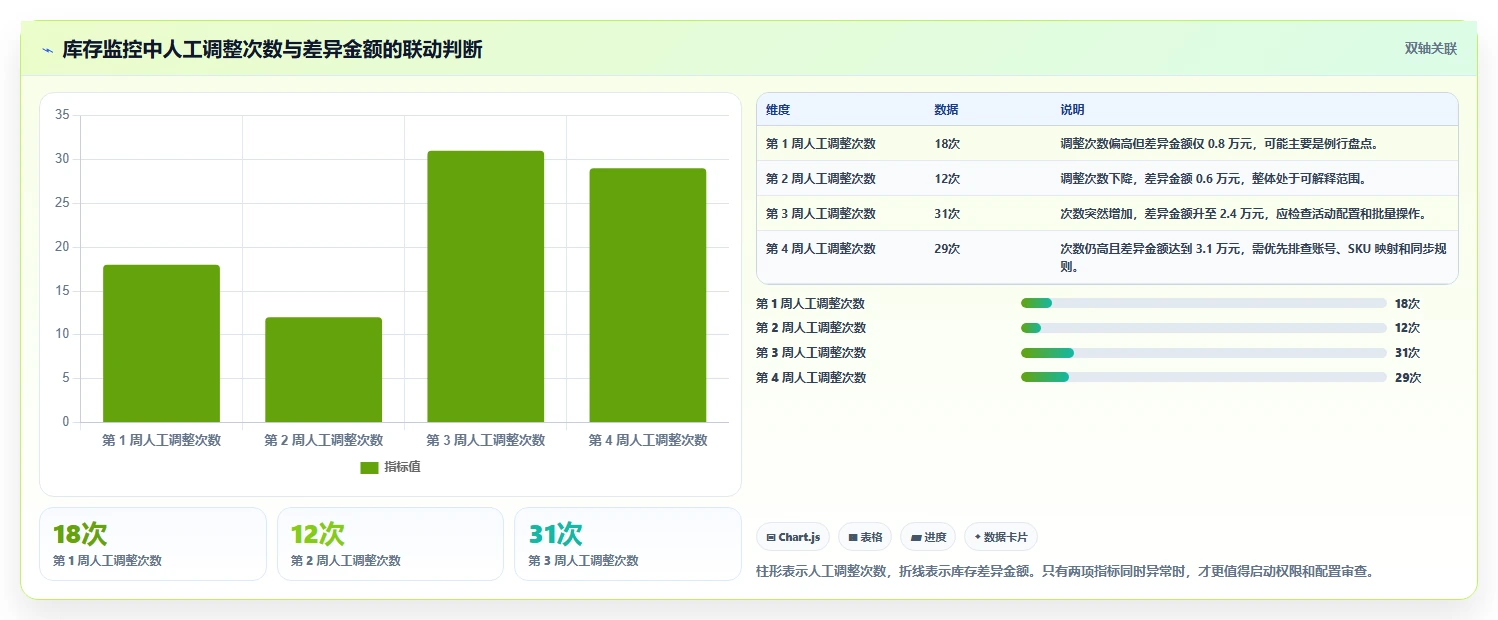Select table cell 第 3 周人工调整次数
This screenshot has width=1498, height=620.
click(x=821, y=214)
